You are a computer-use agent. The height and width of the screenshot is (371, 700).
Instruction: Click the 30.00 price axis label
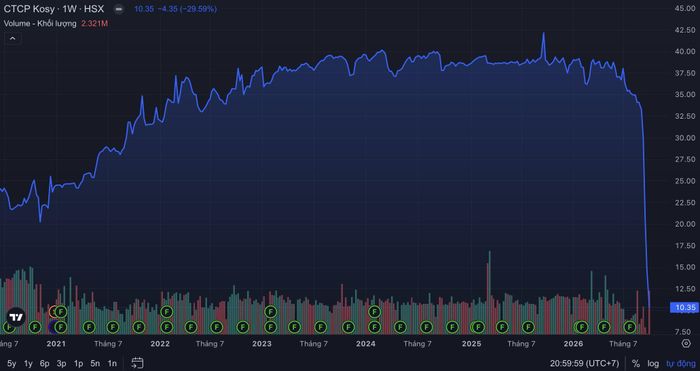(685, 138)
